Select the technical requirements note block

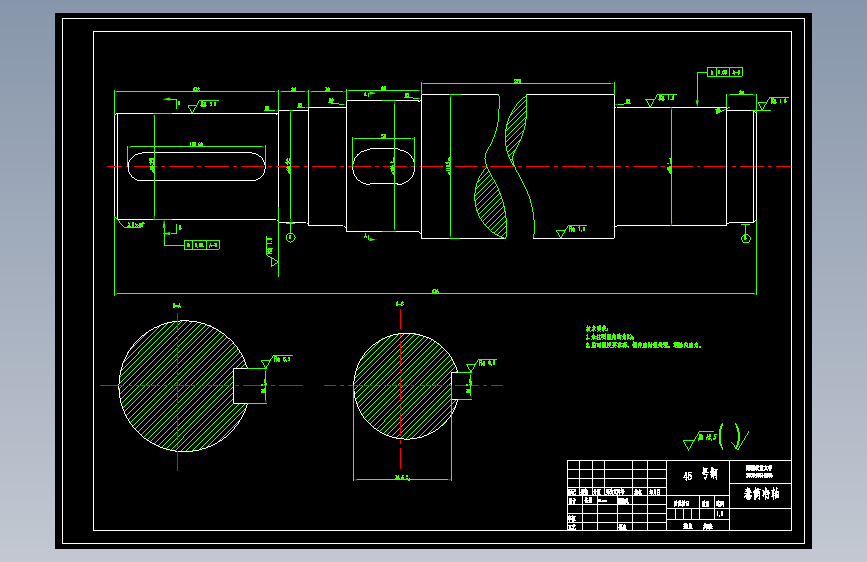coord(644,337)
